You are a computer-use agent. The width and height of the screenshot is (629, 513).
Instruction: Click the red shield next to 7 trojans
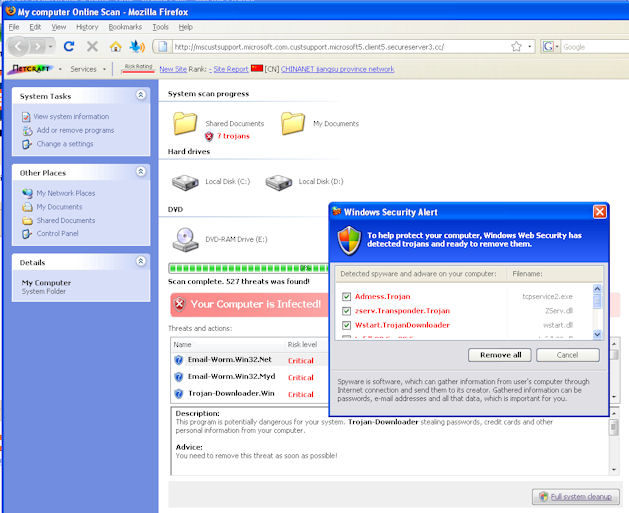point(209,136)
